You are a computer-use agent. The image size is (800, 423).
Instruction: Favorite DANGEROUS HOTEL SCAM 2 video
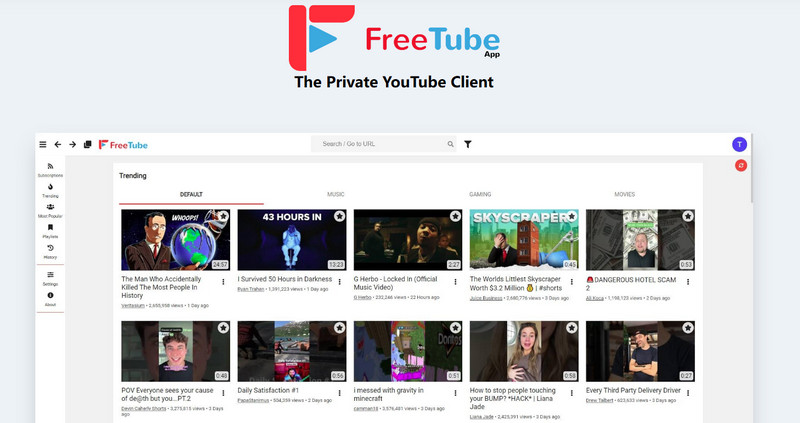(688, 216)
